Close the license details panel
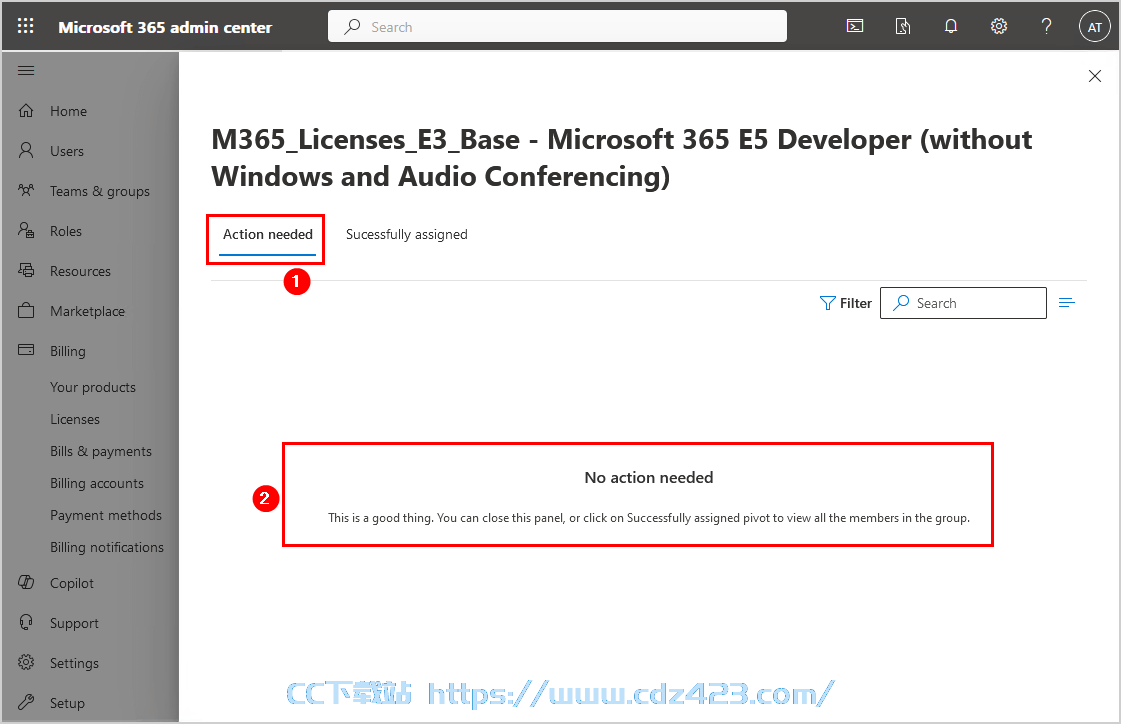This screenshot has height=724, width=1121. [1095, 76]
